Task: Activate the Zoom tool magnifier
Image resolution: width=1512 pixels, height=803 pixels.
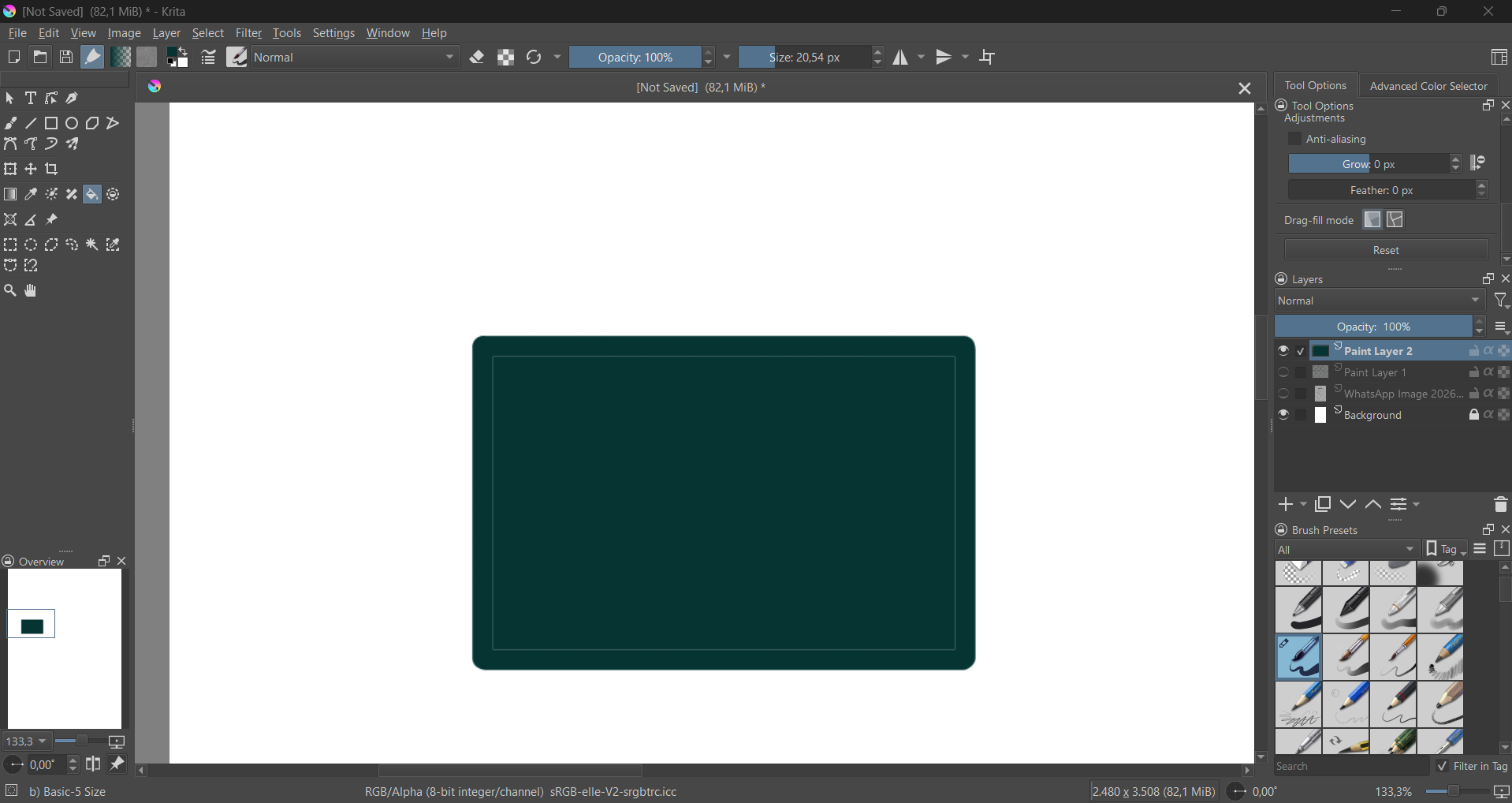Action: click(x=10, y=291)
